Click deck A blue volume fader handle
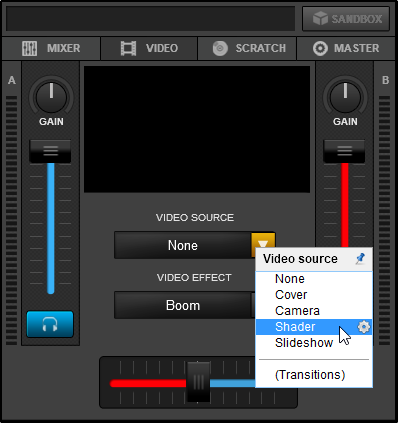 [x=50, y=151]
